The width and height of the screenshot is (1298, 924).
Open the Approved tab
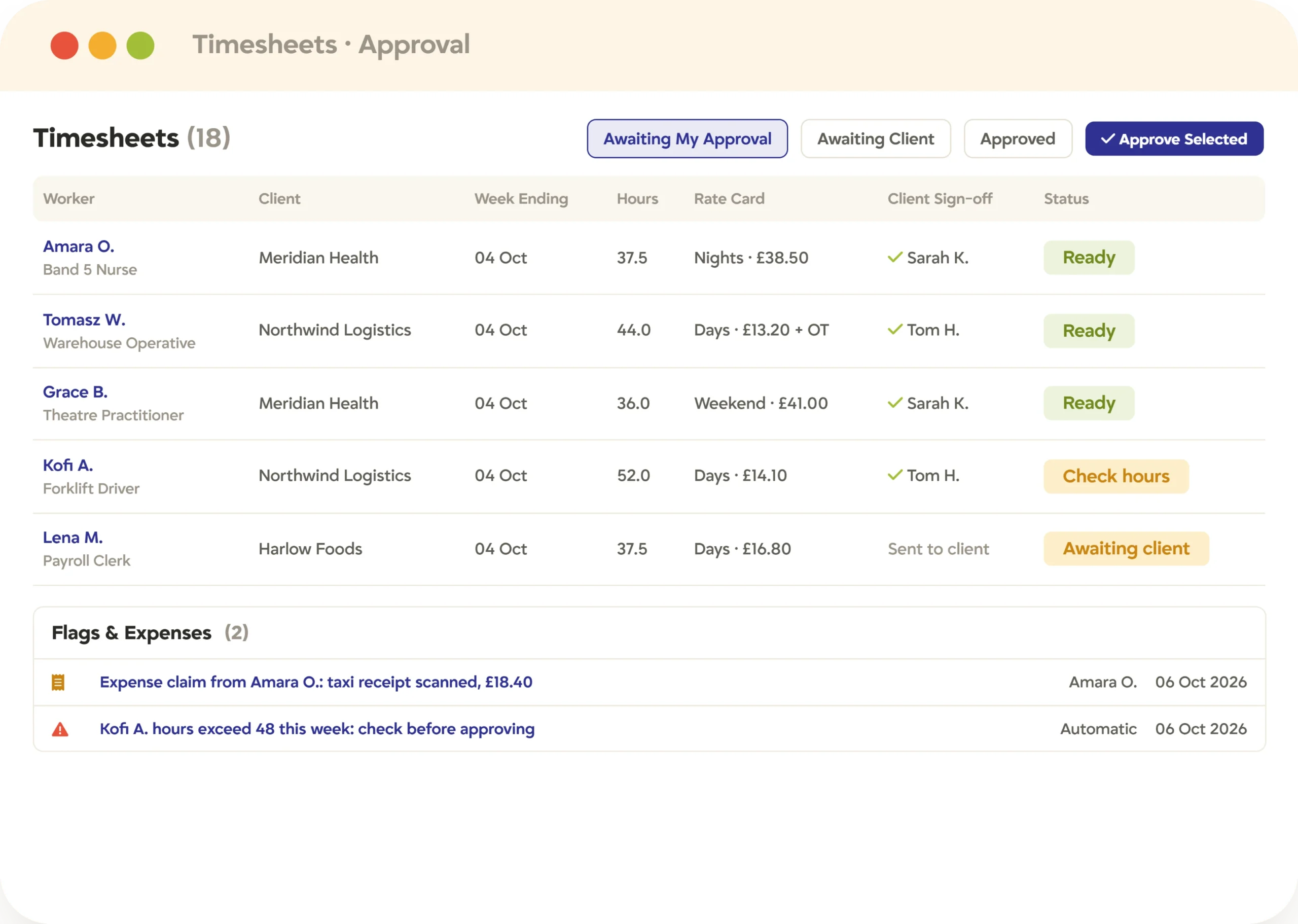tap(1018, 138)
